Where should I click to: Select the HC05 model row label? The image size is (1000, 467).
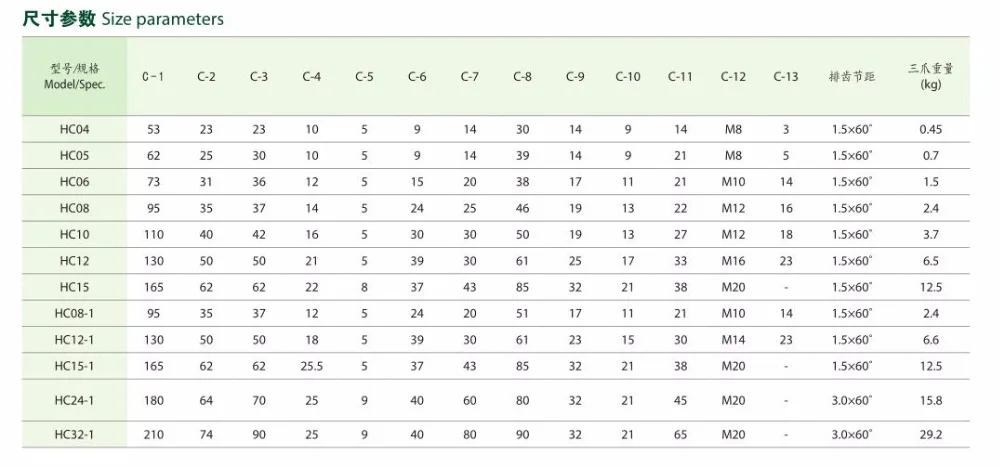click(75, 156)
